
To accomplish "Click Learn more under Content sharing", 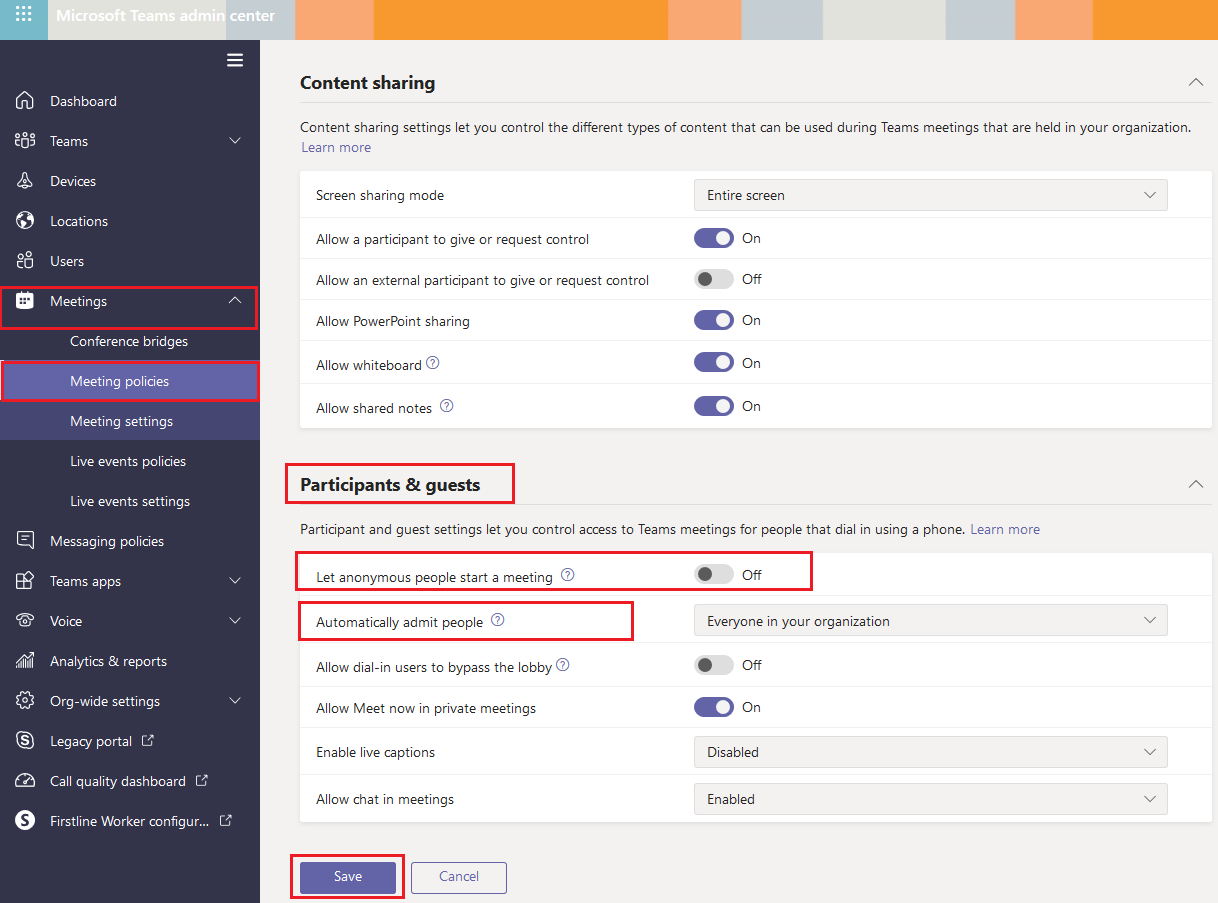I will pos(336,147).
